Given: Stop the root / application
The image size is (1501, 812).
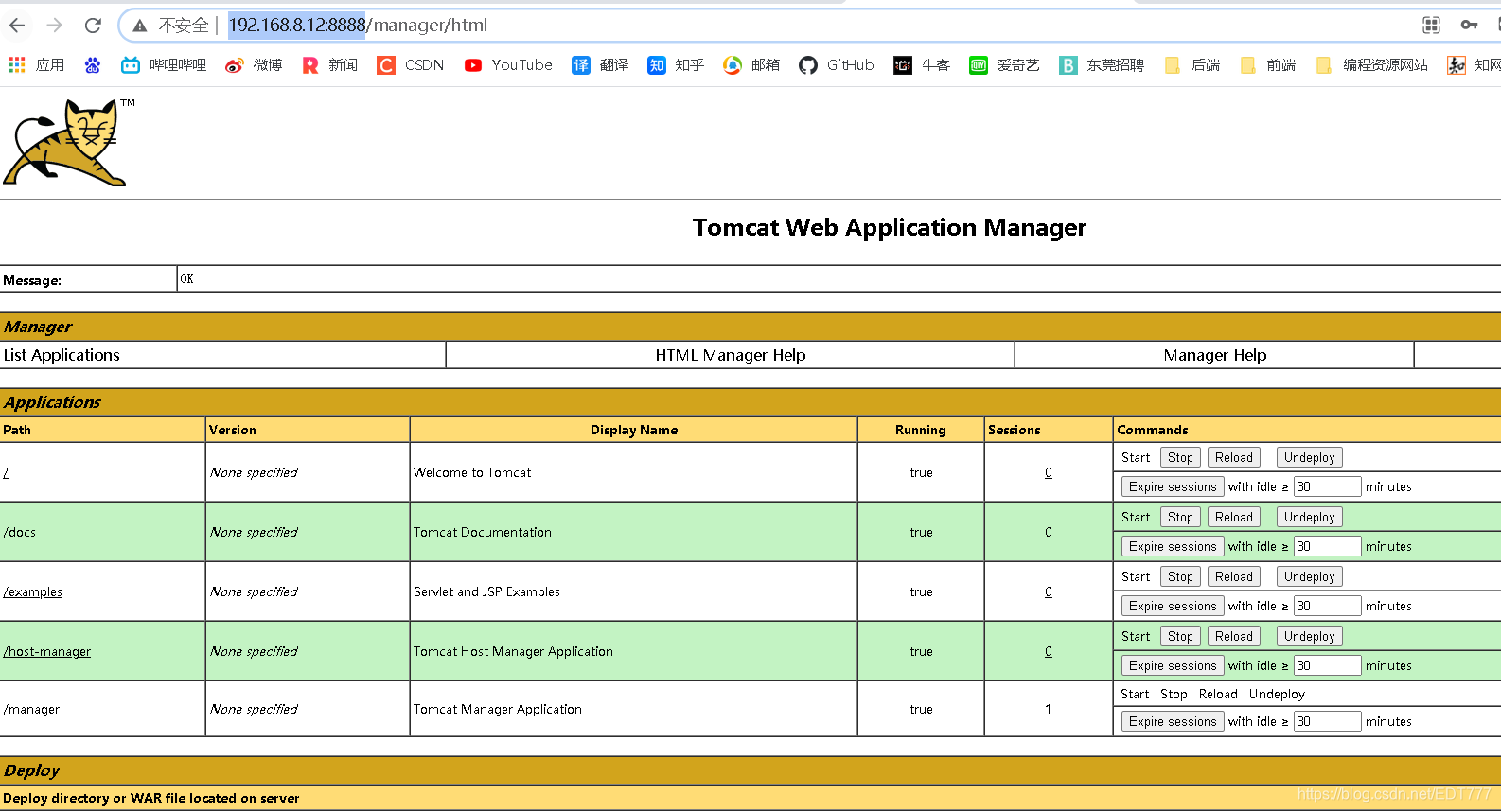Looking at the screenshot, I should click(x=1180, y=457).
